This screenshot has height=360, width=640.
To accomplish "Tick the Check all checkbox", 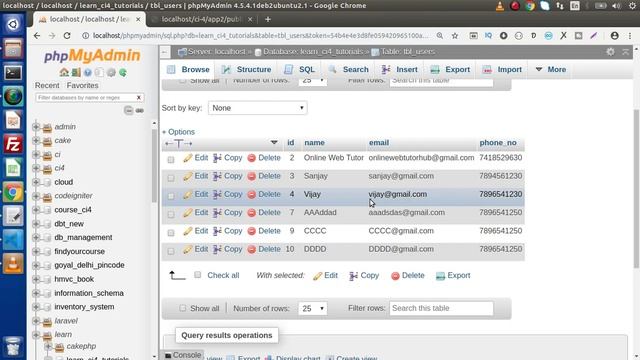I will pyautogui.click(x=198, y=275).
